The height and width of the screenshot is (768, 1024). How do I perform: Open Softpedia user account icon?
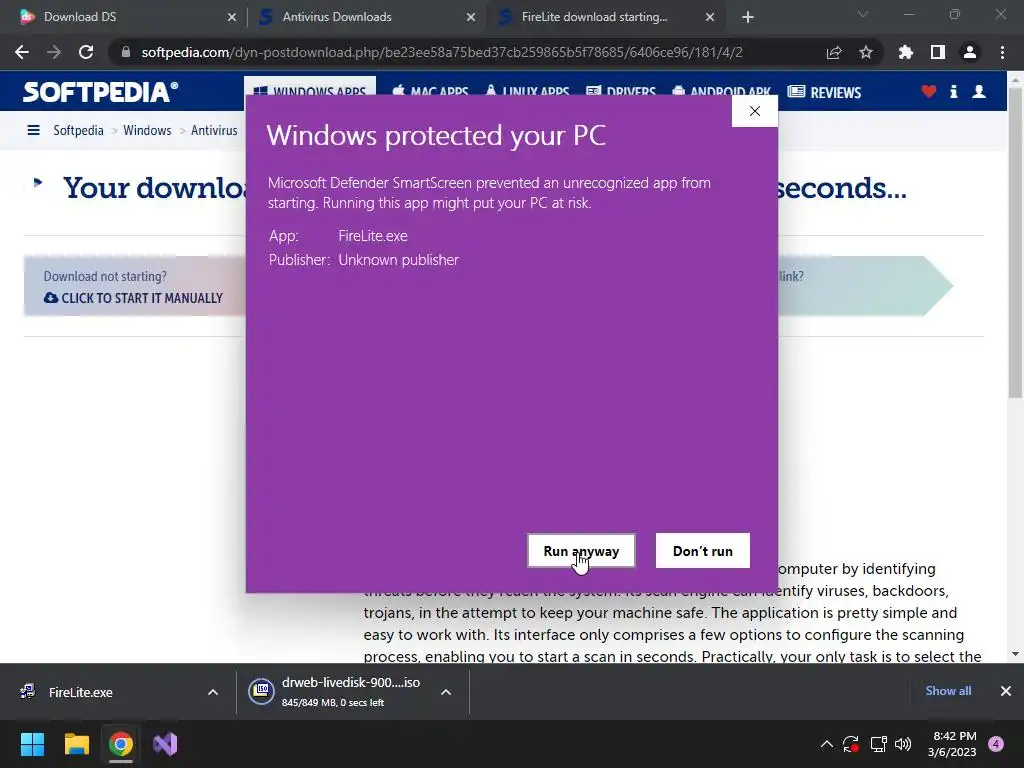pos(979,91)
